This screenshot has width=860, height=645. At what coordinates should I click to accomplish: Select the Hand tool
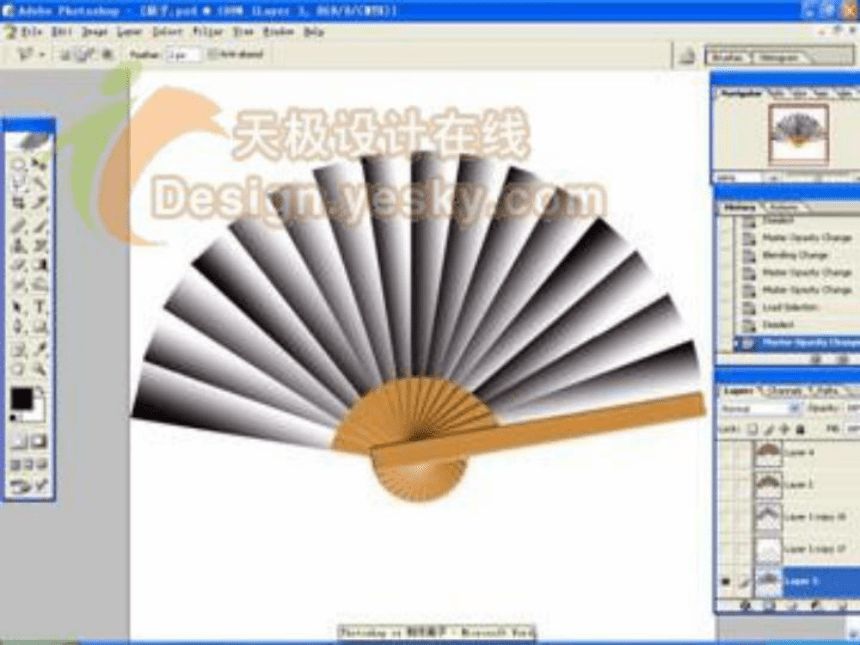[x=19, y=369]
